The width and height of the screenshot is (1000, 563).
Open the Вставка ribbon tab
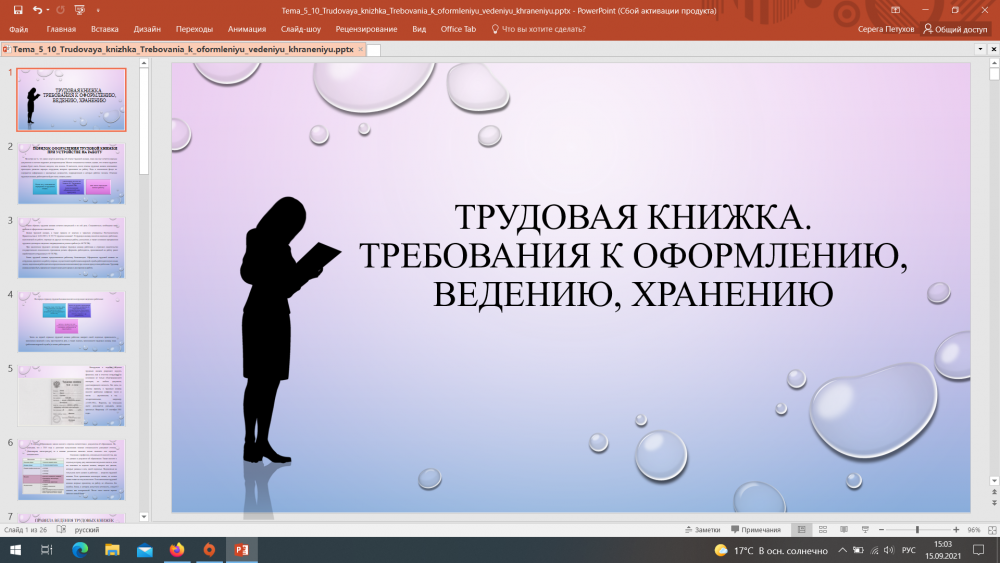pyautogui.click(x=104, y=29)
